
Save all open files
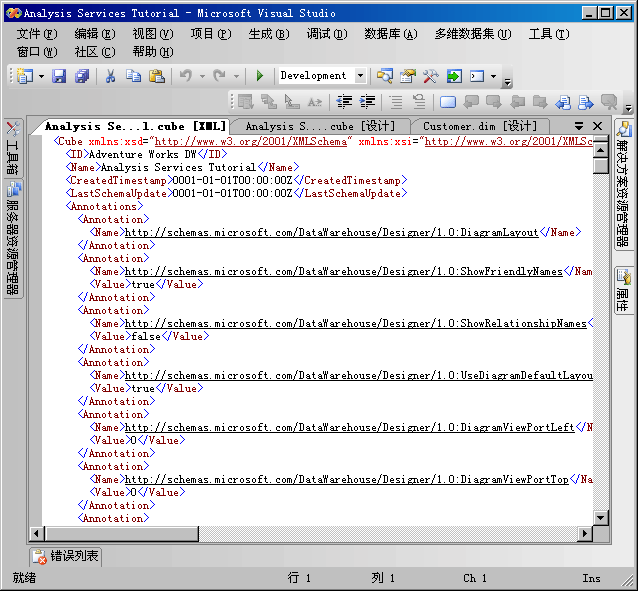[82, 76]
